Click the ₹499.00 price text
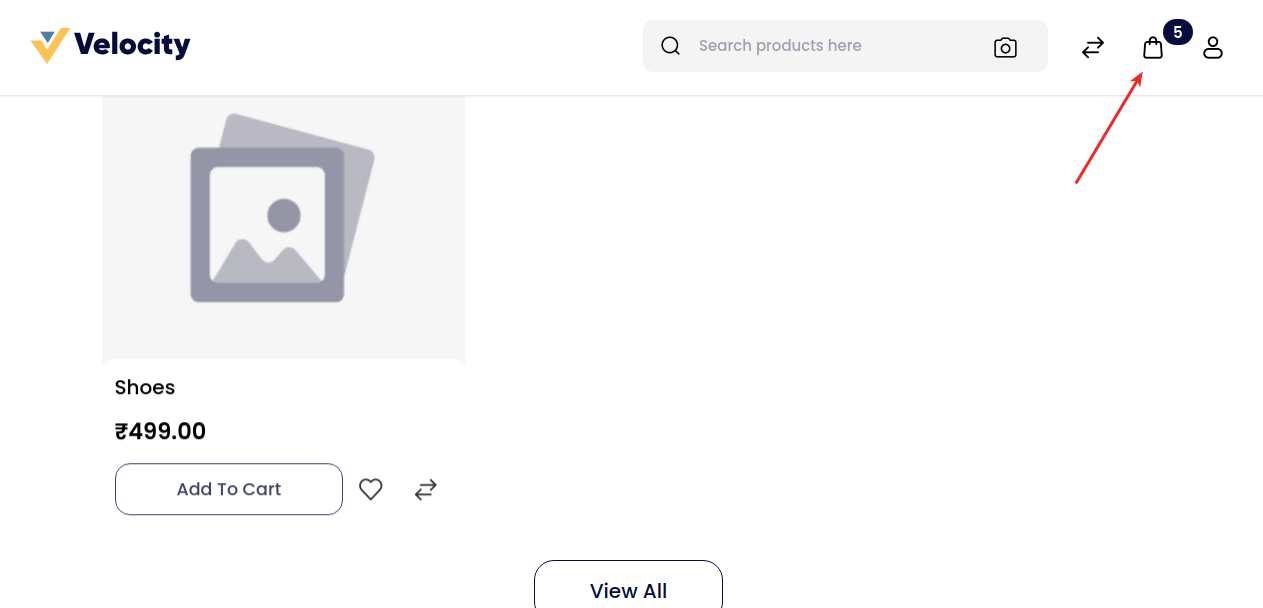The width and height of the screenshot is (1263, 608). point(161,431)
